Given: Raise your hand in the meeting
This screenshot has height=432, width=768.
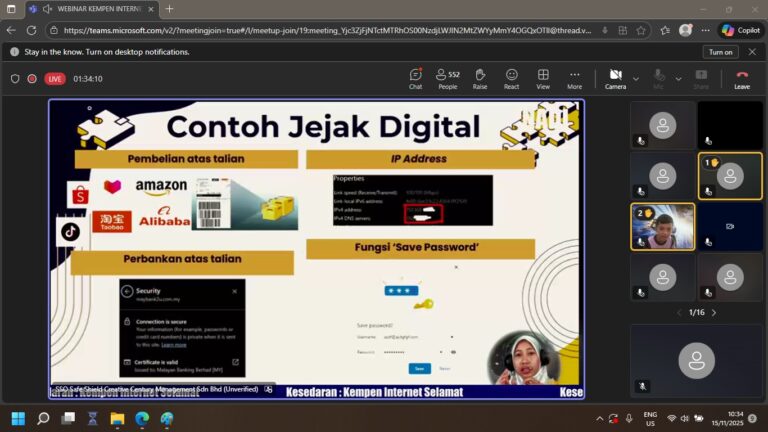Looking at the screenshot, I should [x=480, y=78].
